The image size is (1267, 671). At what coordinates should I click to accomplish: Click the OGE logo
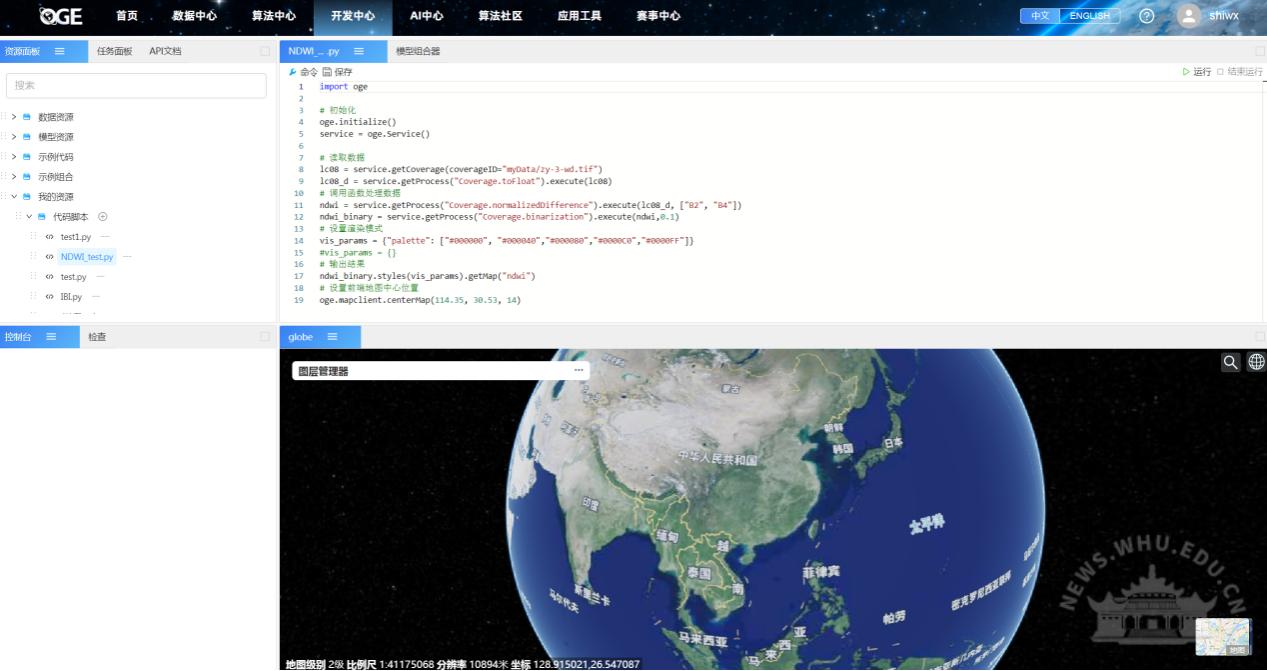pyautogui.click(x=61, y=15)
